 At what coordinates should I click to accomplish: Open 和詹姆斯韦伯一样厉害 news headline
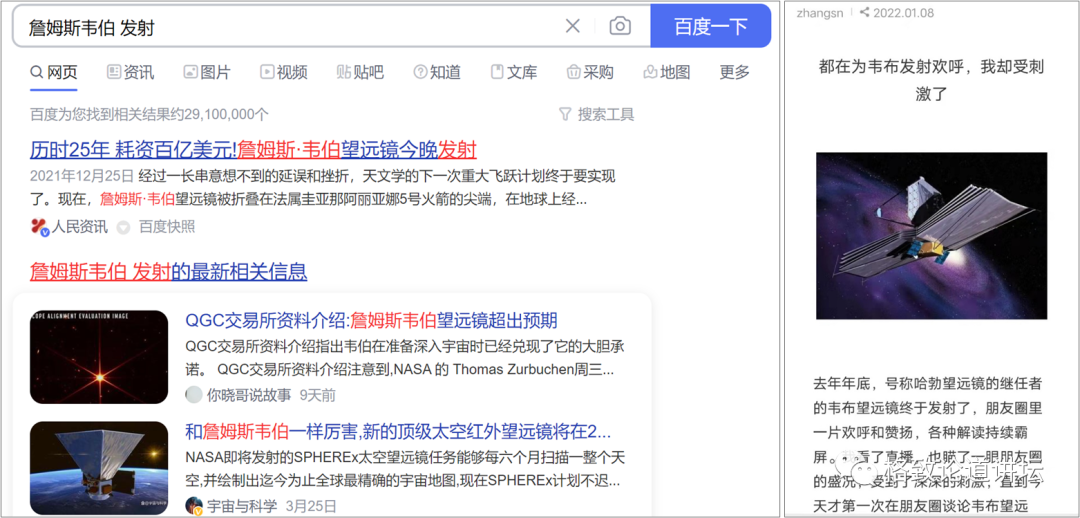[x=398, y=432]
